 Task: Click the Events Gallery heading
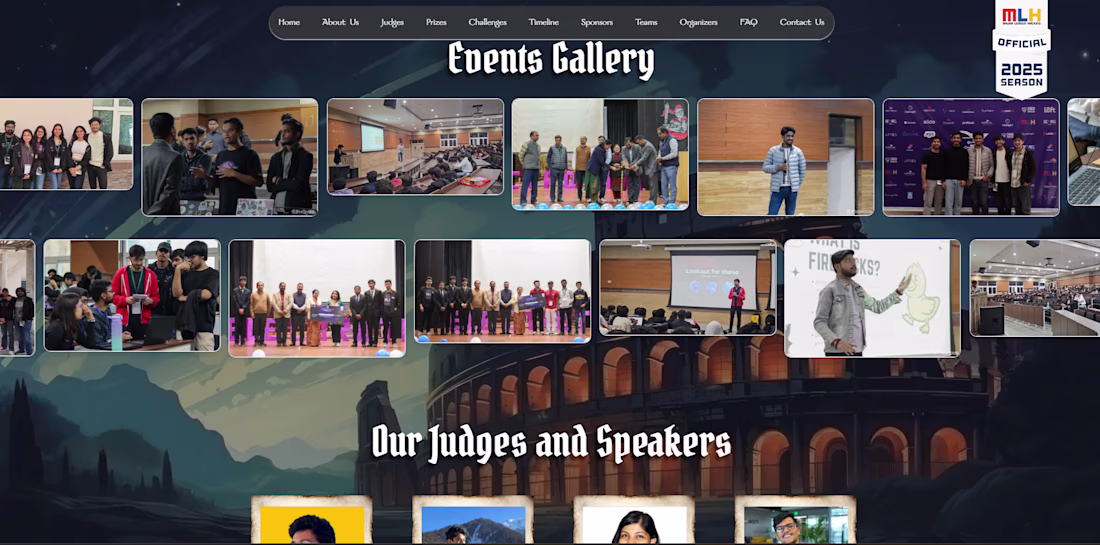551,60
